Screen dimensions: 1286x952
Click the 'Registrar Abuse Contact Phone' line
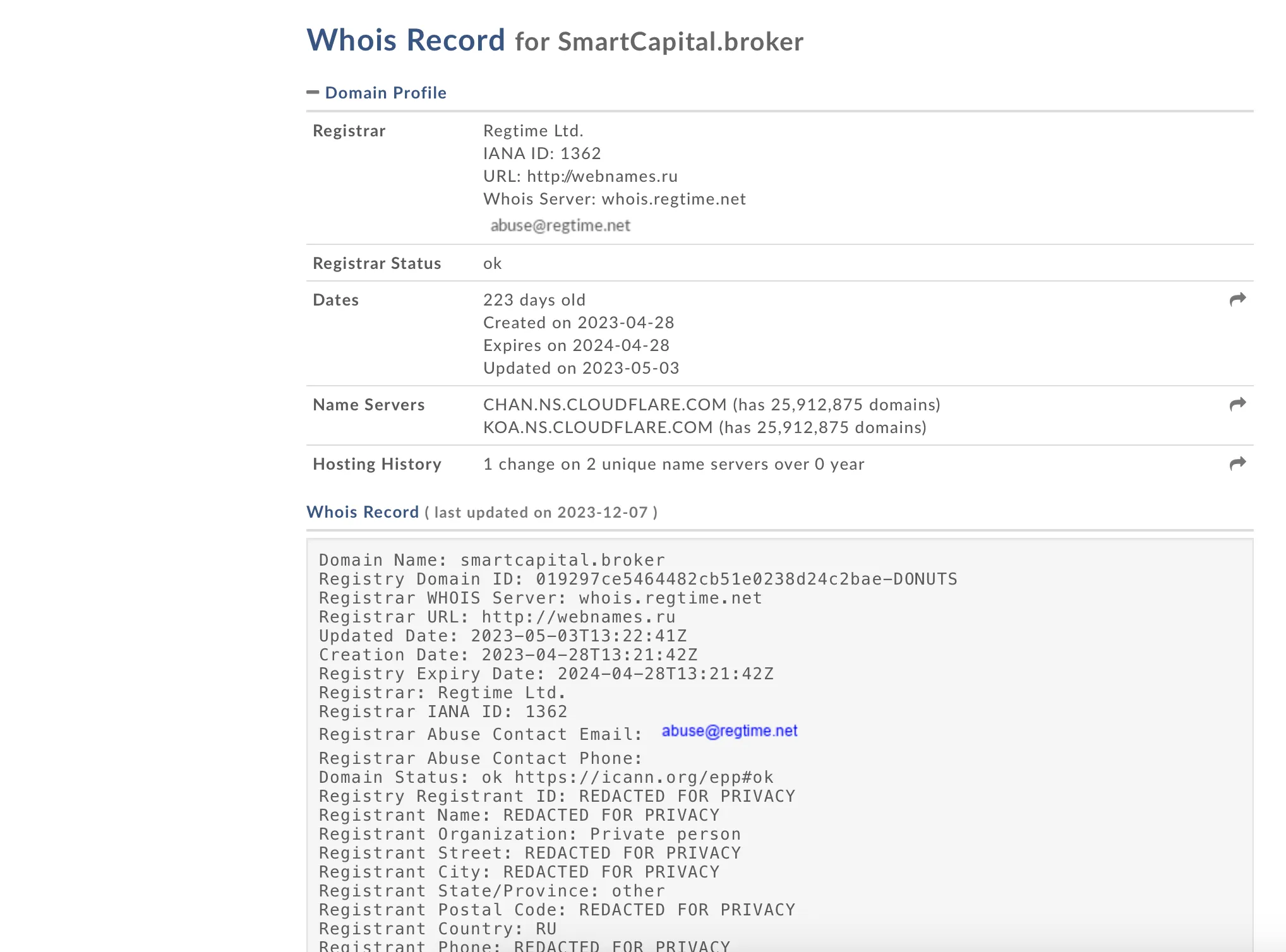coord(480,759)
